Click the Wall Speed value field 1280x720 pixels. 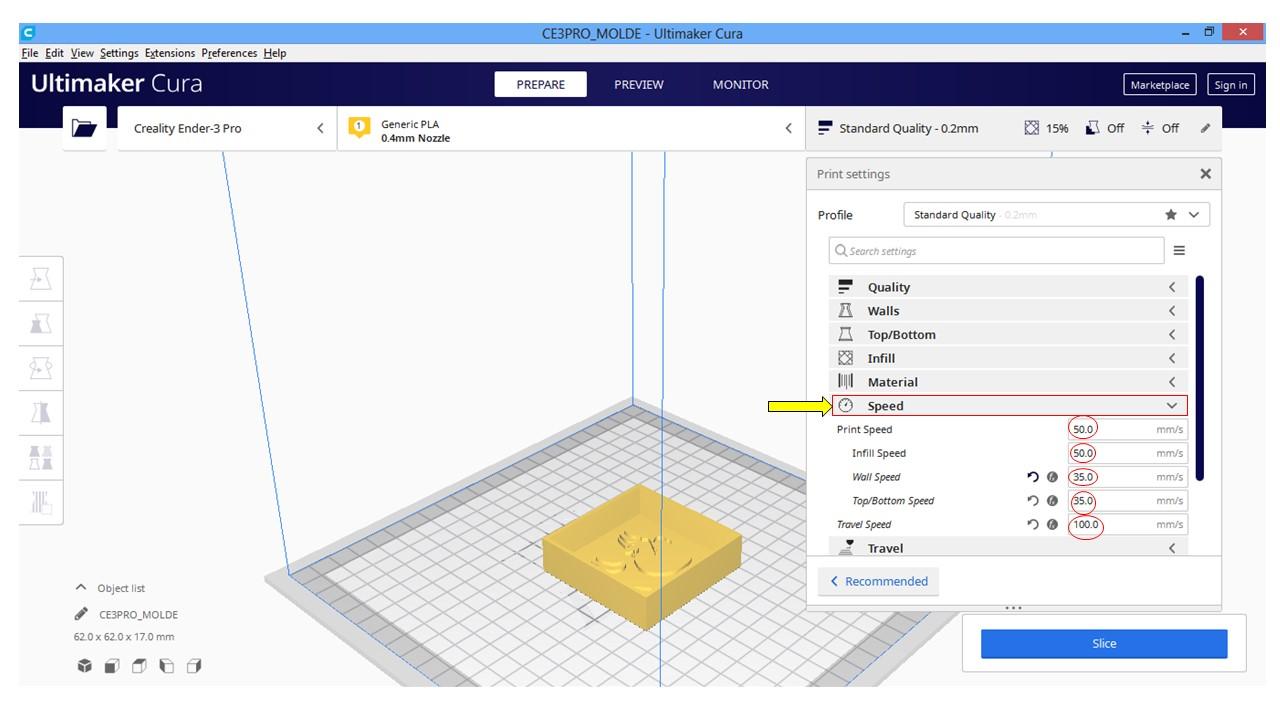coord(1127,477)
